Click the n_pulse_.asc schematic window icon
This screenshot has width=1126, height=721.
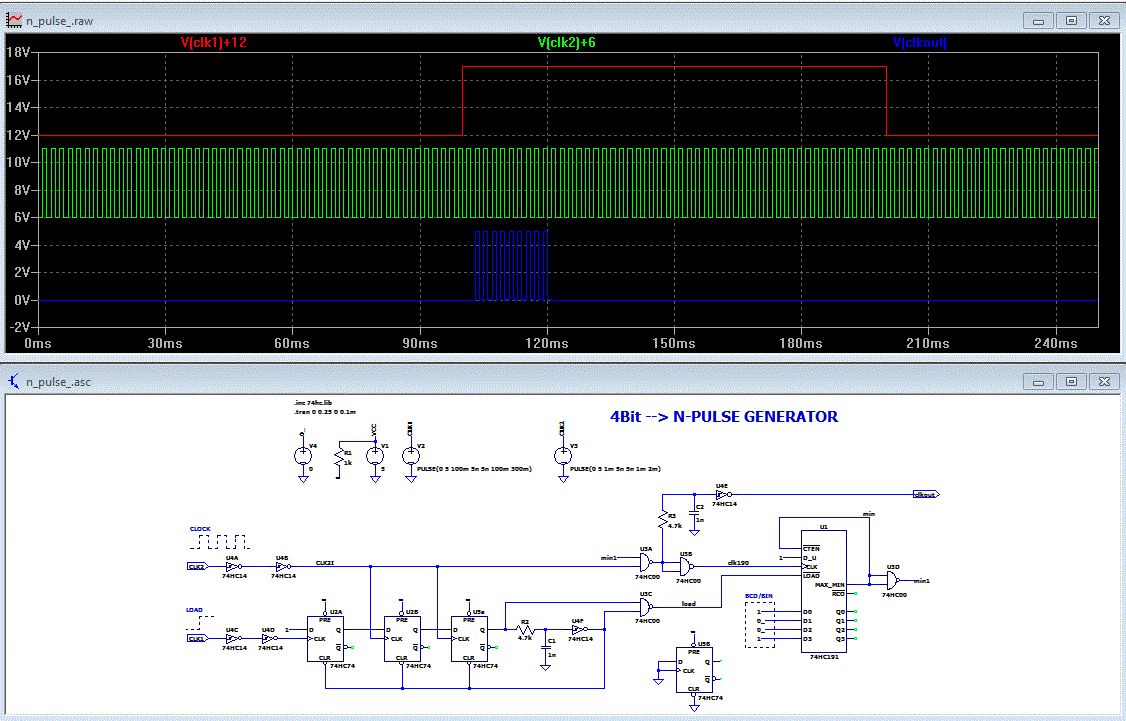pos(14,381)
